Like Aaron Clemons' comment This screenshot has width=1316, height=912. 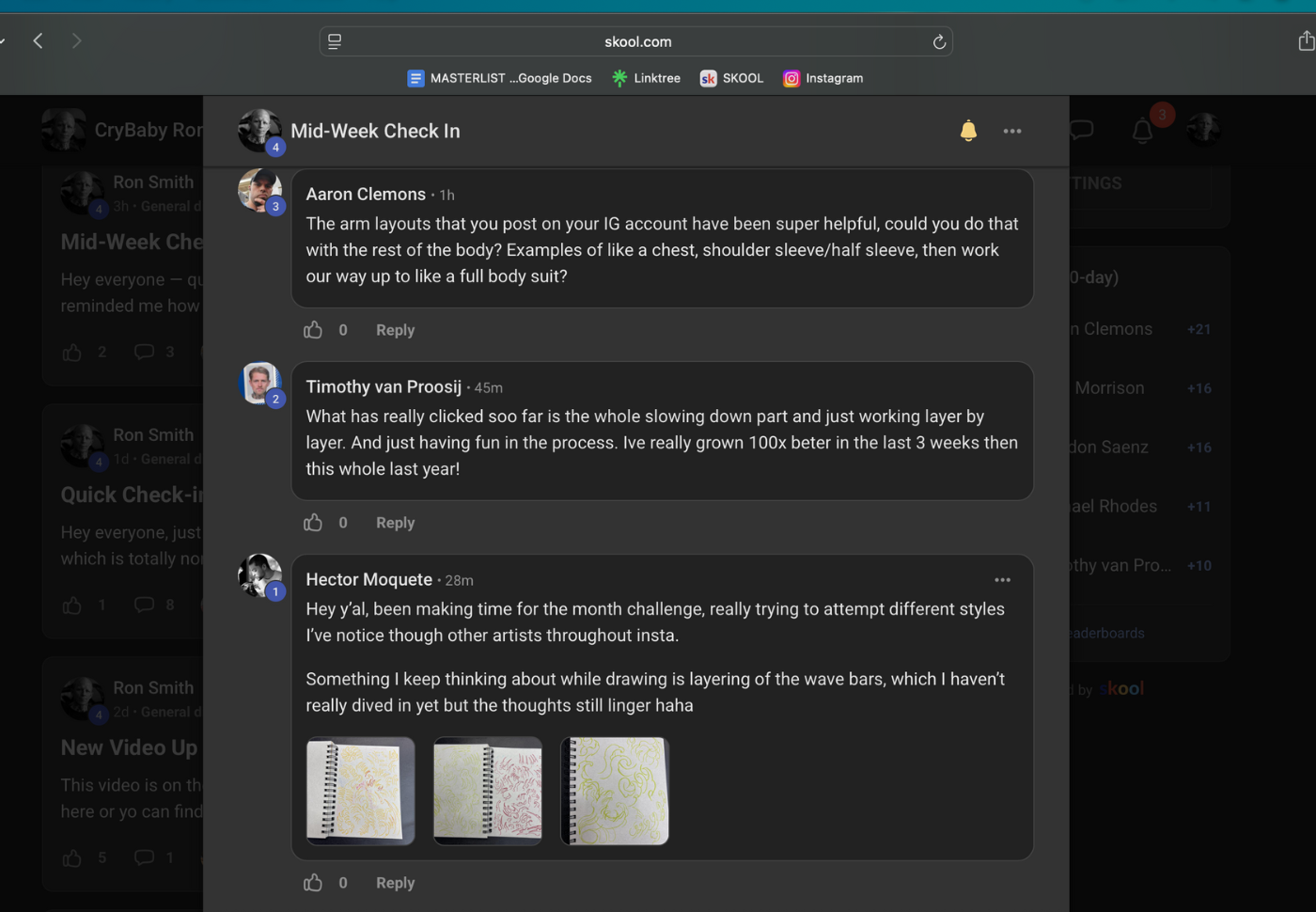[313, 330]
